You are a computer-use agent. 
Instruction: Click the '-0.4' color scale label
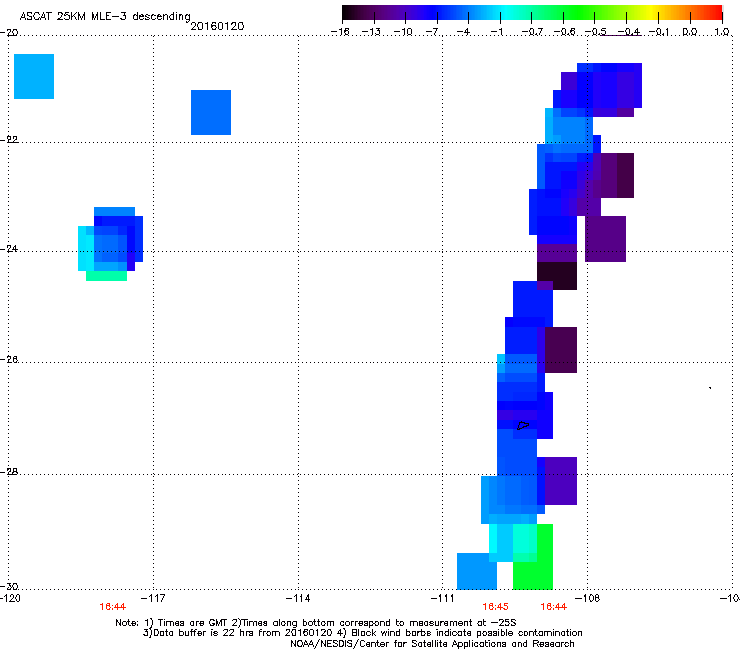[628, 32]
